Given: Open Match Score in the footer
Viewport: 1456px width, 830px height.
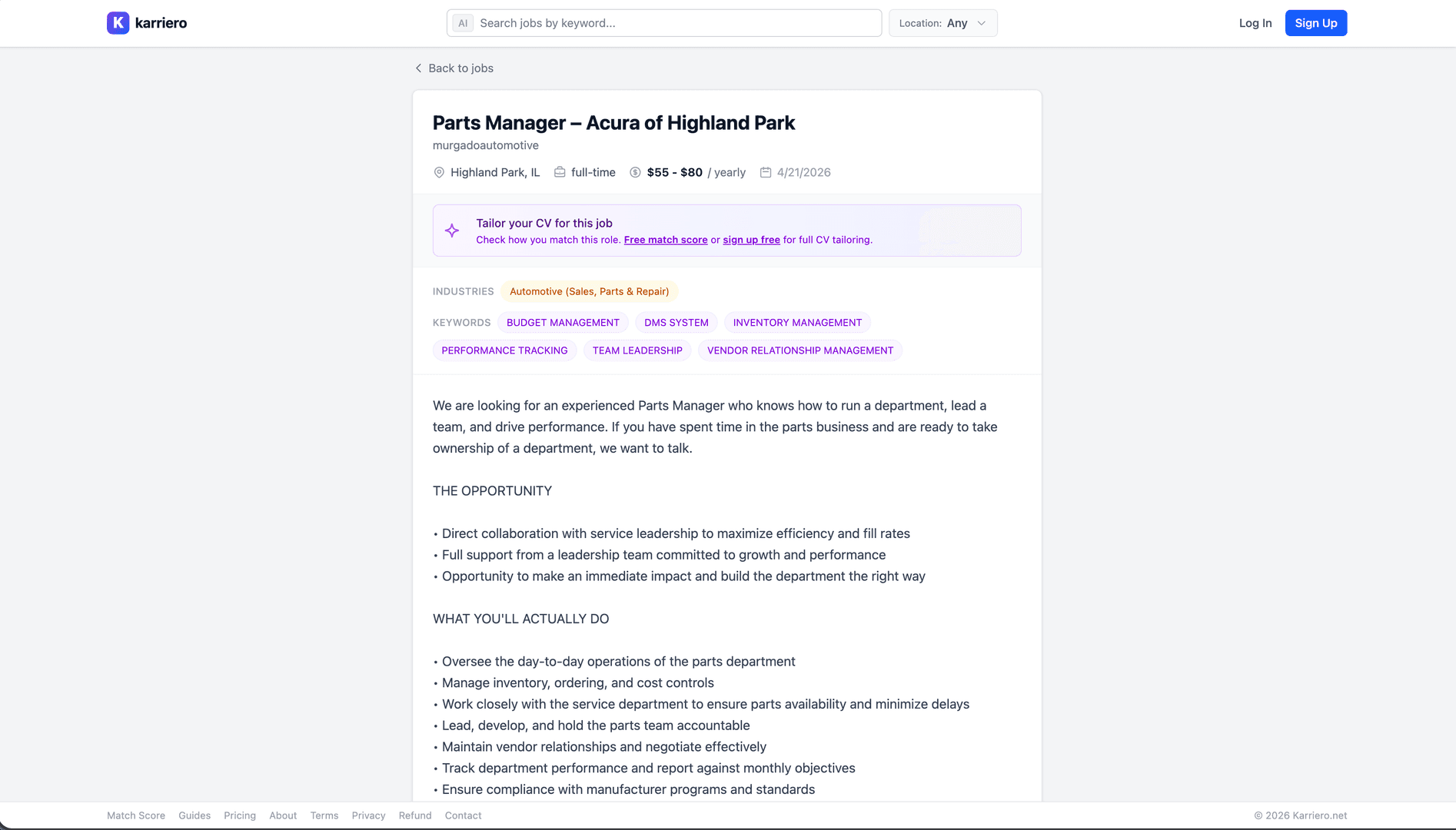Looking at the screenshot, I should 136,815.
